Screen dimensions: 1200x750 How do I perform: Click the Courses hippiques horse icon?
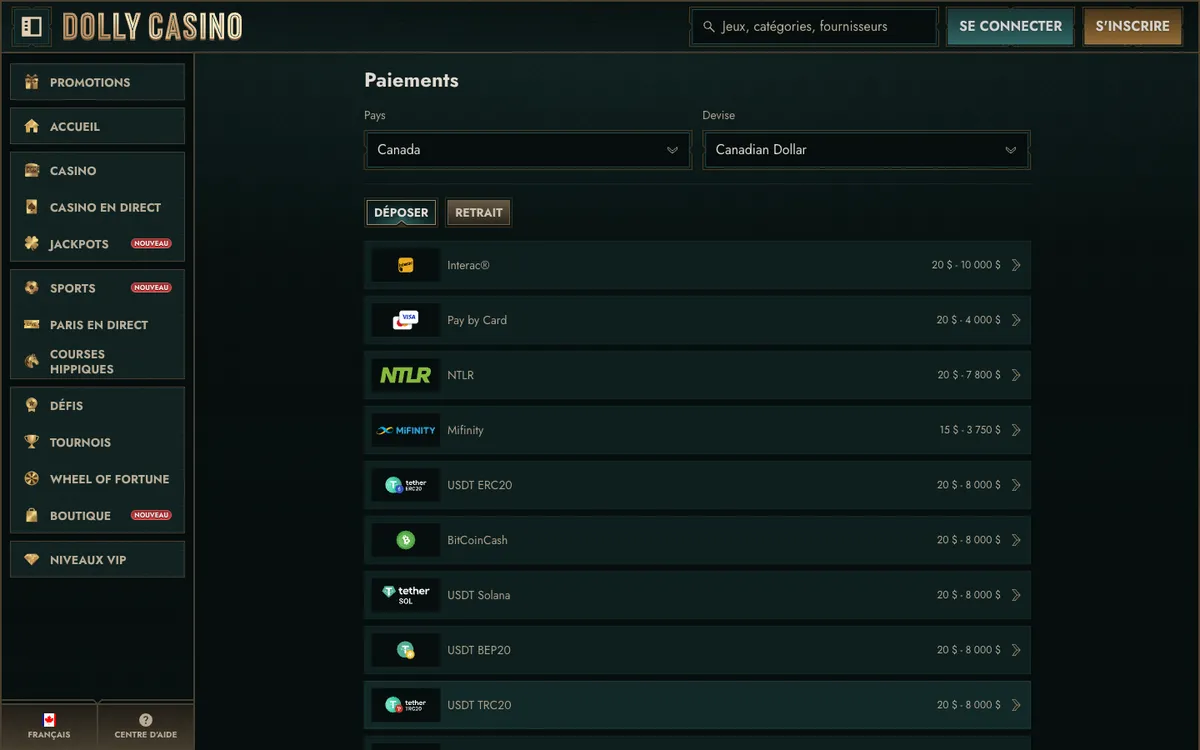[32, 361]
